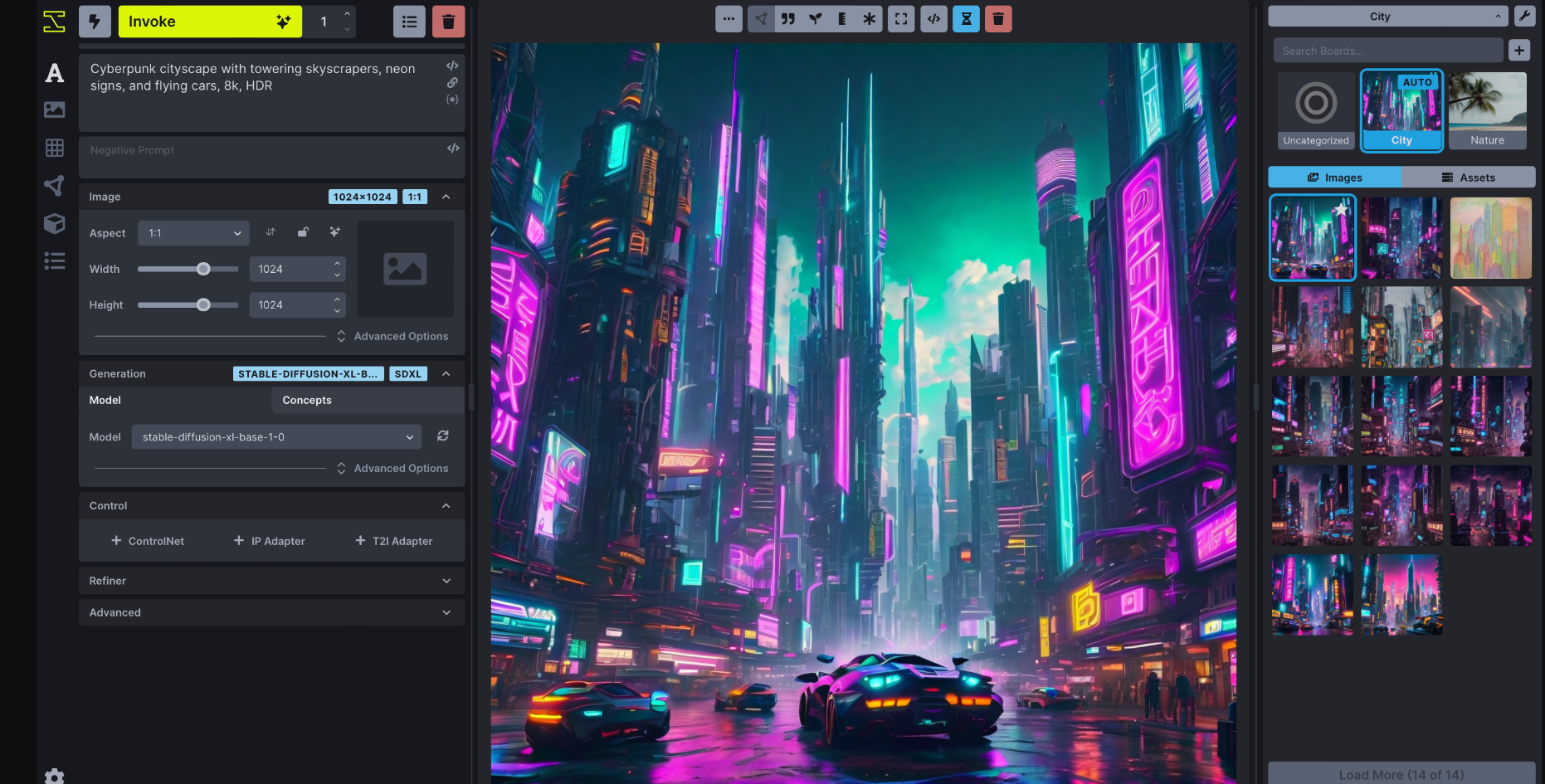This screenshot has width=1545, height=784.
Task: Toggle the aspect ratio lock
Action: coord(303,232)
